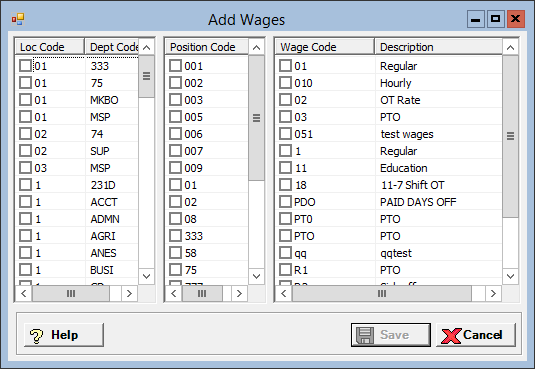This screenshot has height=369, width=535.
Task: Check Wage Code 03 PTO checkbox
Action: 285,117
